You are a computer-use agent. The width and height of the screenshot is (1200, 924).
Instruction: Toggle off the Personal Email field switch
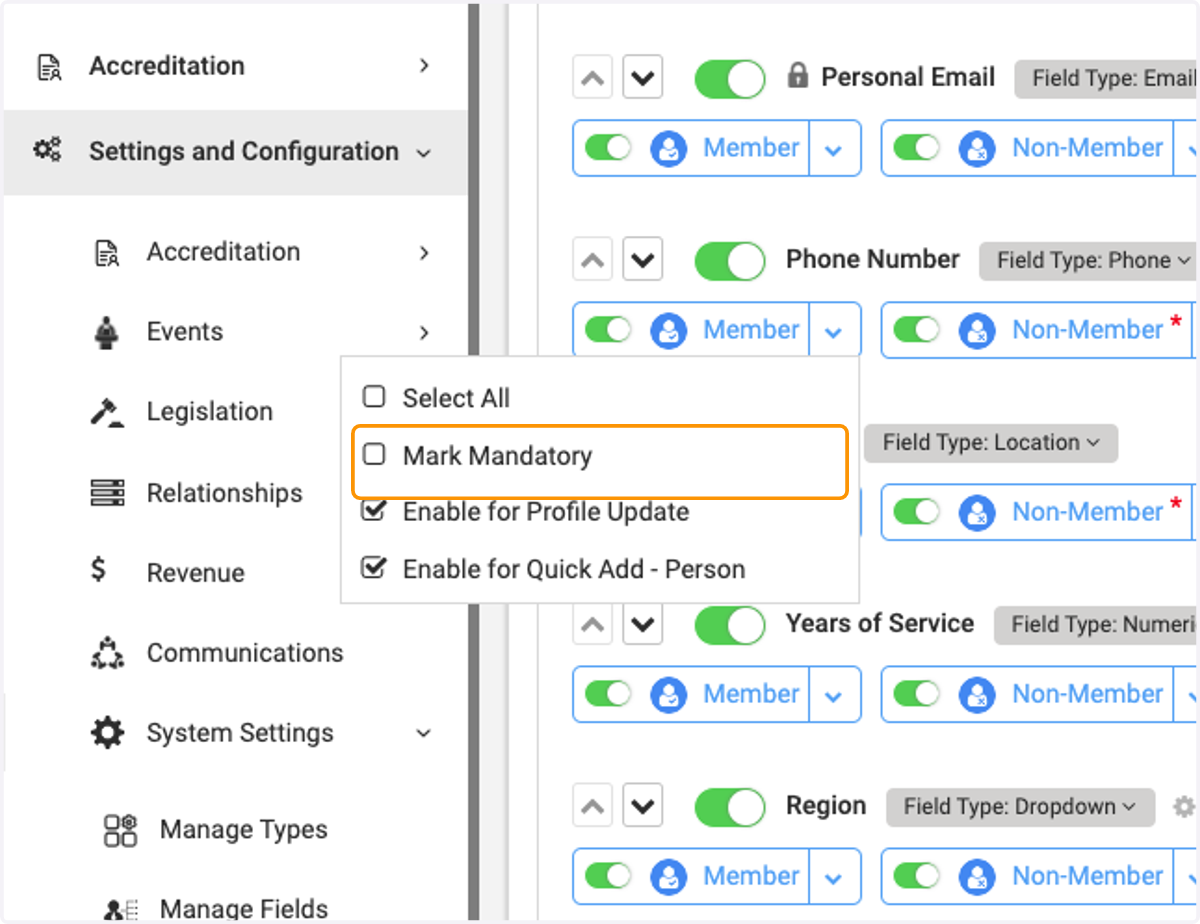pyautogui.click(x=730, y=78)
